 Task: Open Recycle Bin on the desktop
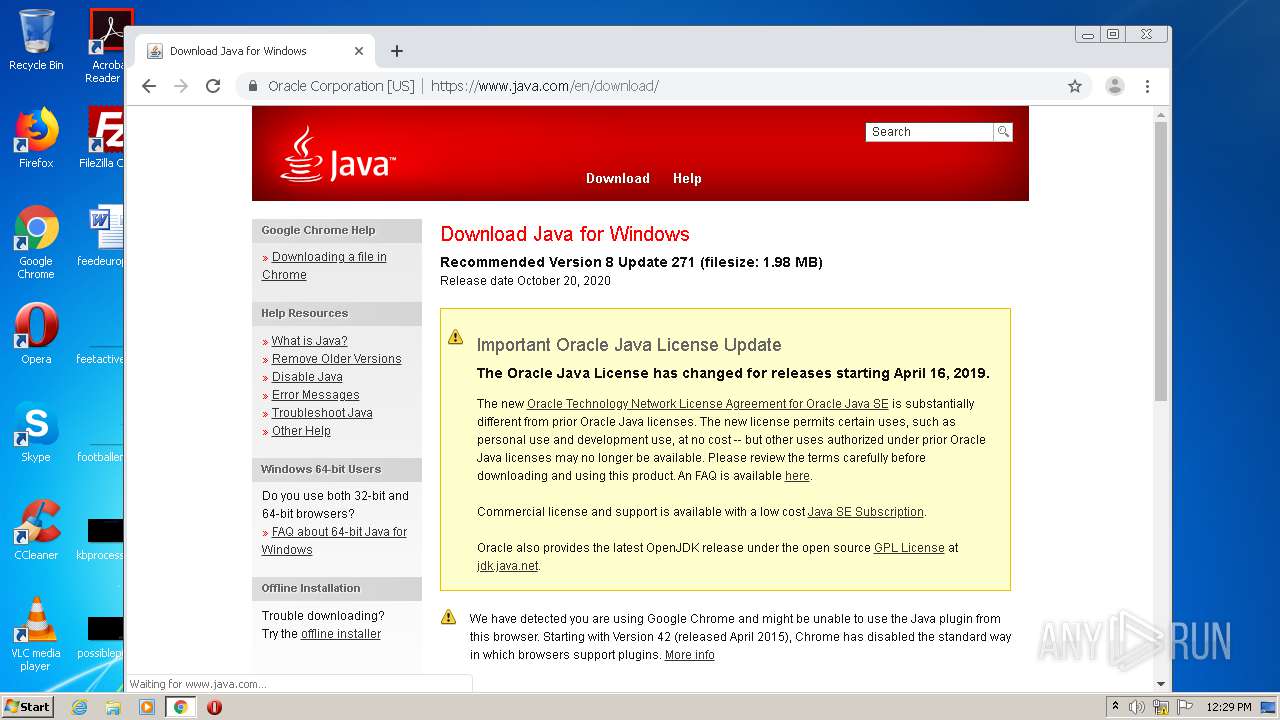click(x=36, y=40)
